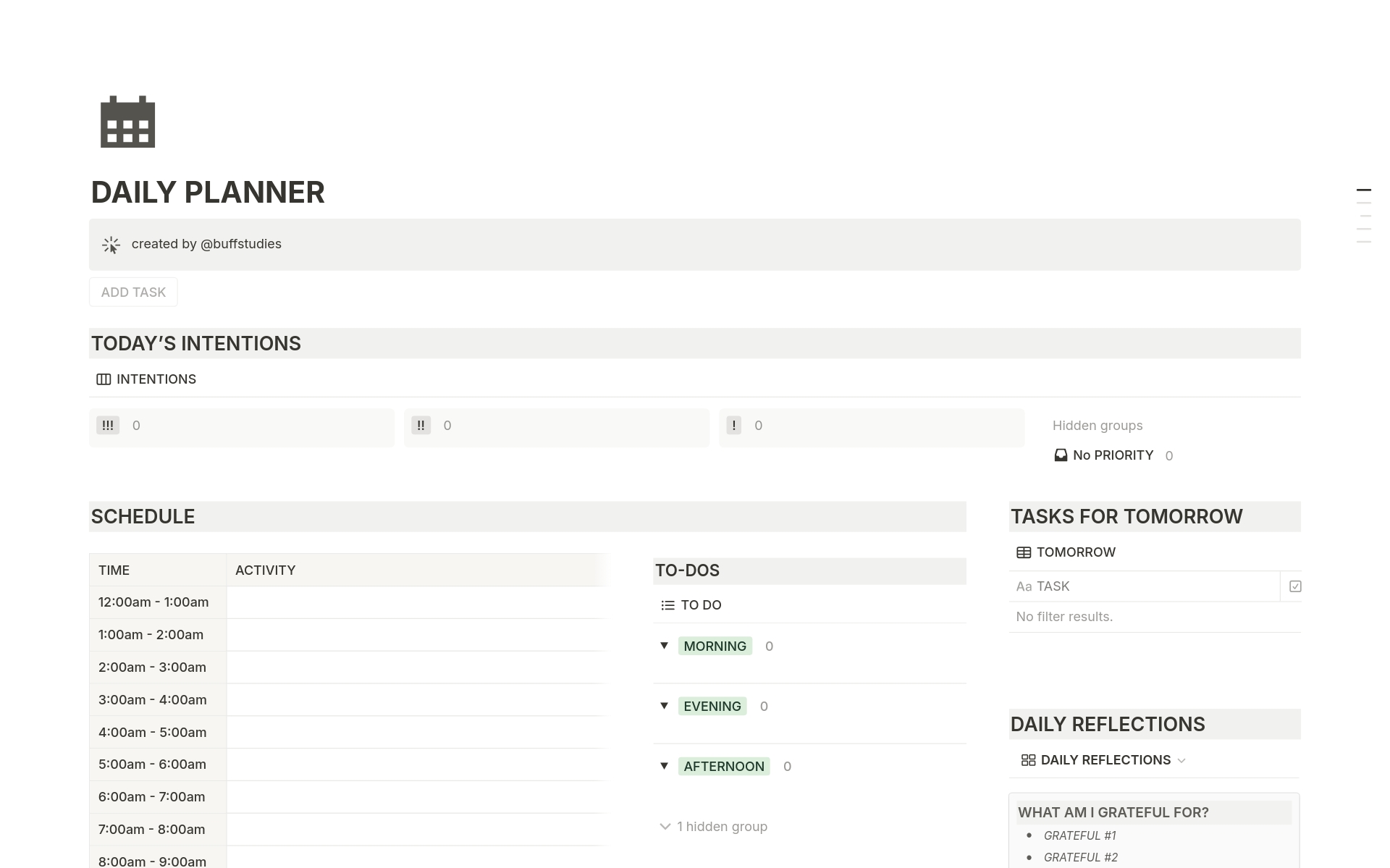Click the DAILY REFLECTIONS grid icon
The image size is (1390, 868).
(1028, 760)
